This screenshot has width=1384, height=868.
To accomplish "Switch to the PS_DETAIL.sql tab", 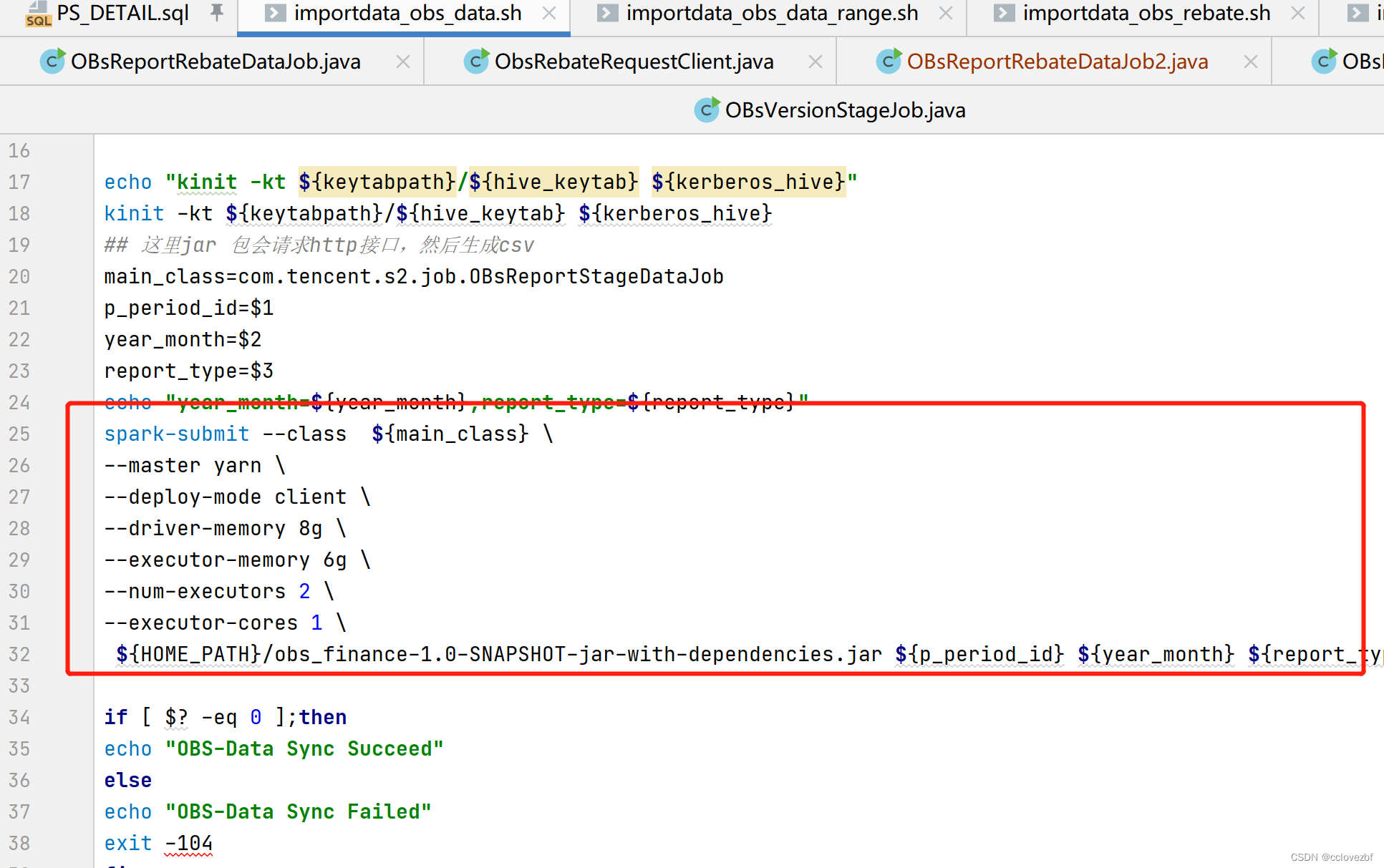I will [x=122, y=13].
